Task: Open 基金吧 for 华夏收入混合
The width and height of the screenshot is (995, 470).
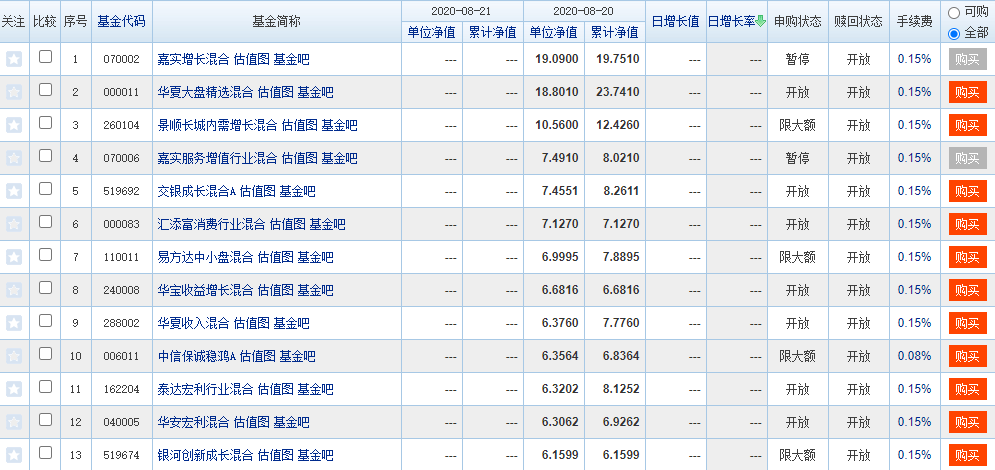Action: [x=291, y=324]
